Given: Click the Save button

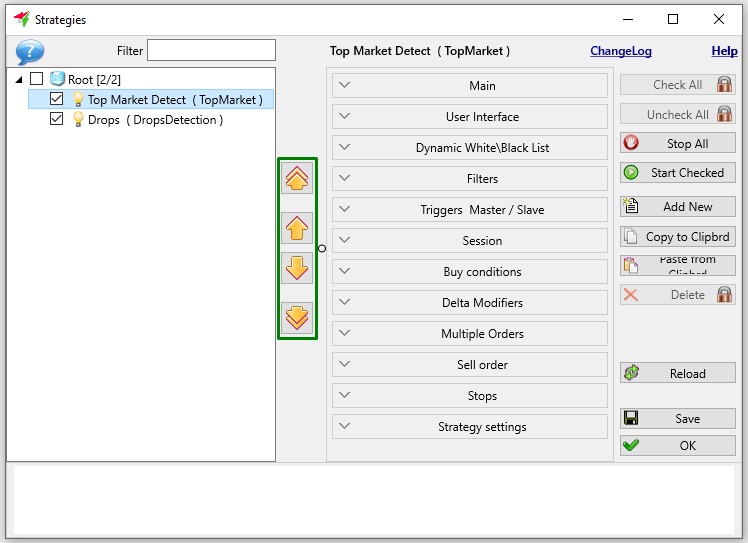Looking at the screenshot, I should 677,418.
